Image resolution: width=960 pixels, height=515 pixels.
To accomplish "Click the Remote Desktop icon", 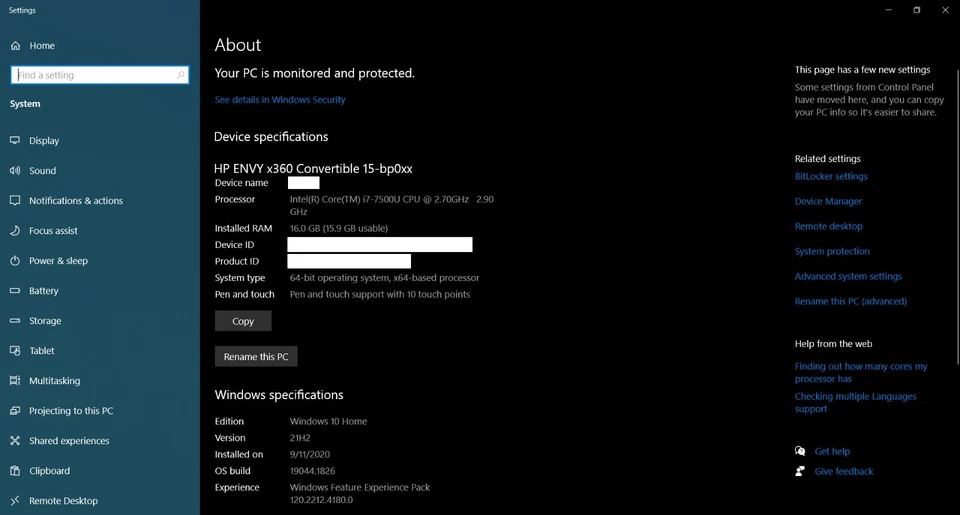I will [x=15, y=500].
